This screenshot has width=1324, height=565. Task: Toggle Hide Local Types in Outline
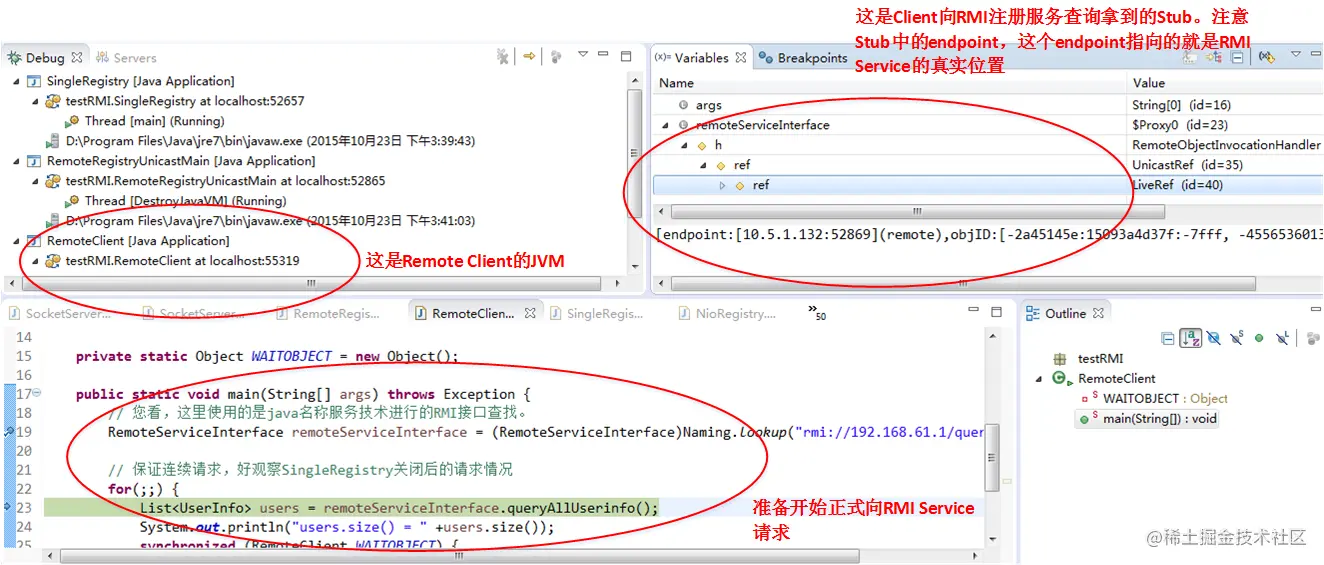click(1282, 338)
